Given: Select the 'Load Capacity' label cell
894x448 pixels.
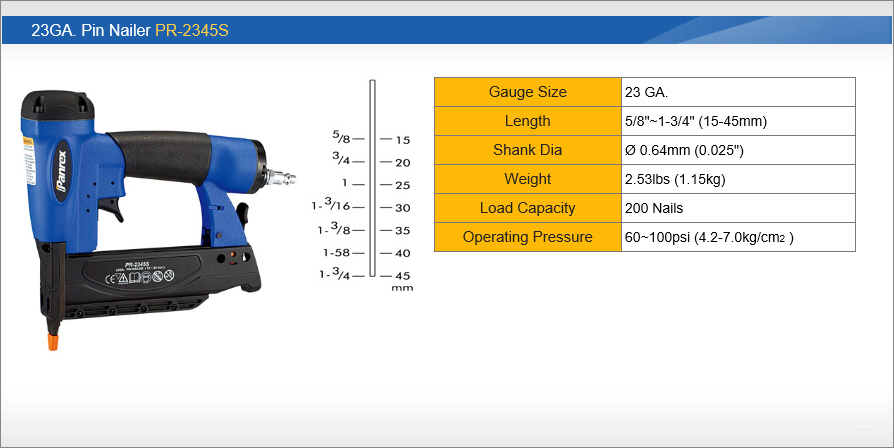Looking at the screenshot, I should coord(527,208).
